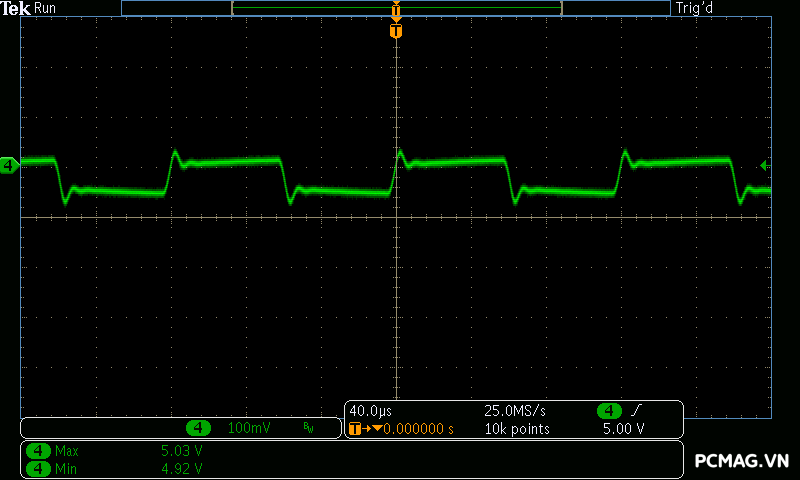800x480 pixels.
Task: Click the green trigger level arrow at right edge
Action: point(764,165)
